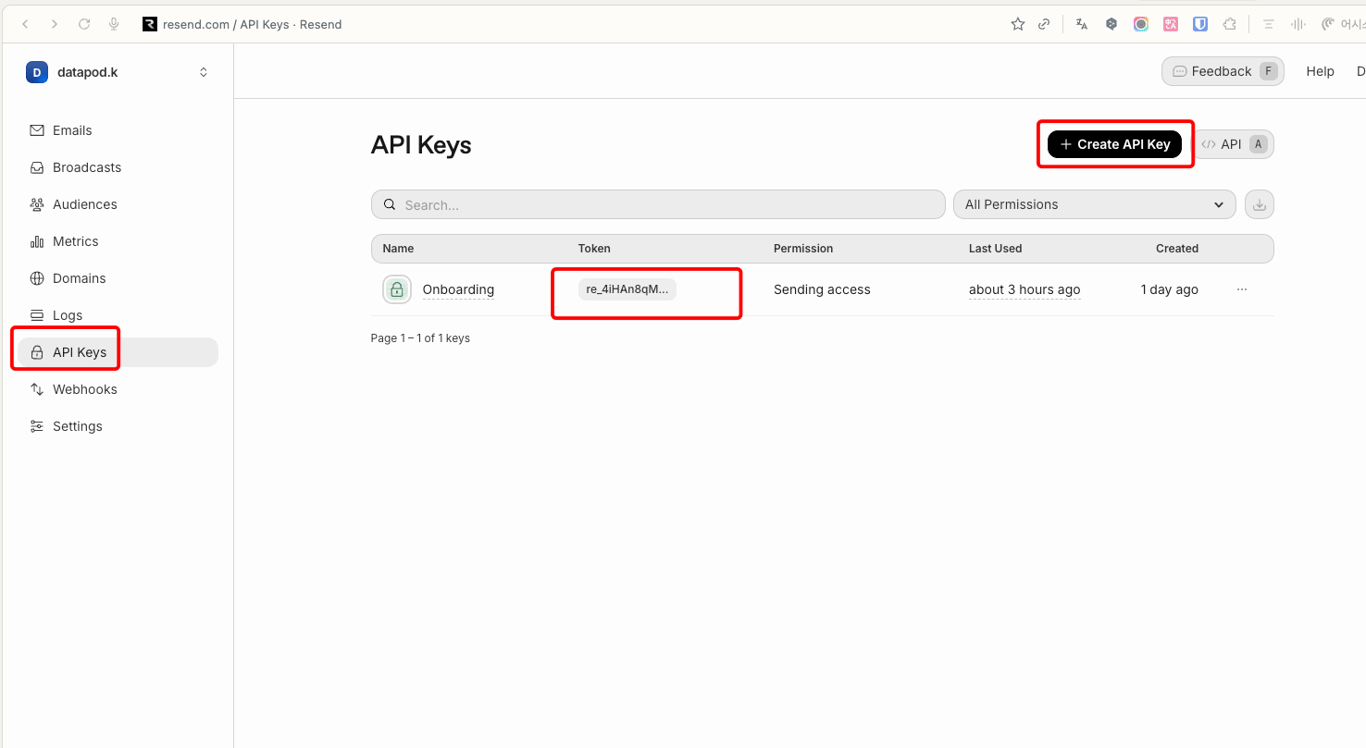
Task: Open the blue Bitwarden shield extension
Action: click(x=1200, y=24)
